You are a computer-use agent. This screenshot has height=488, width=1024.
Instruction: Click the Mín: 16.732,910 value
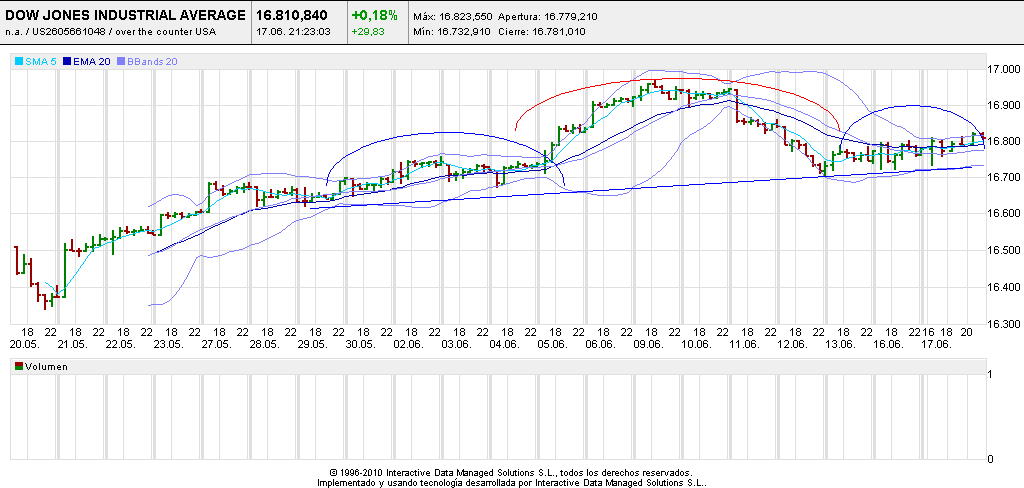pos(452,31)
